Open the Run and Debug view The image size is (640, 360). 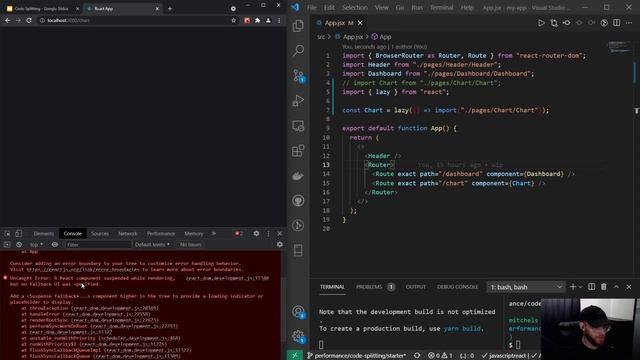tap(298, 100)
